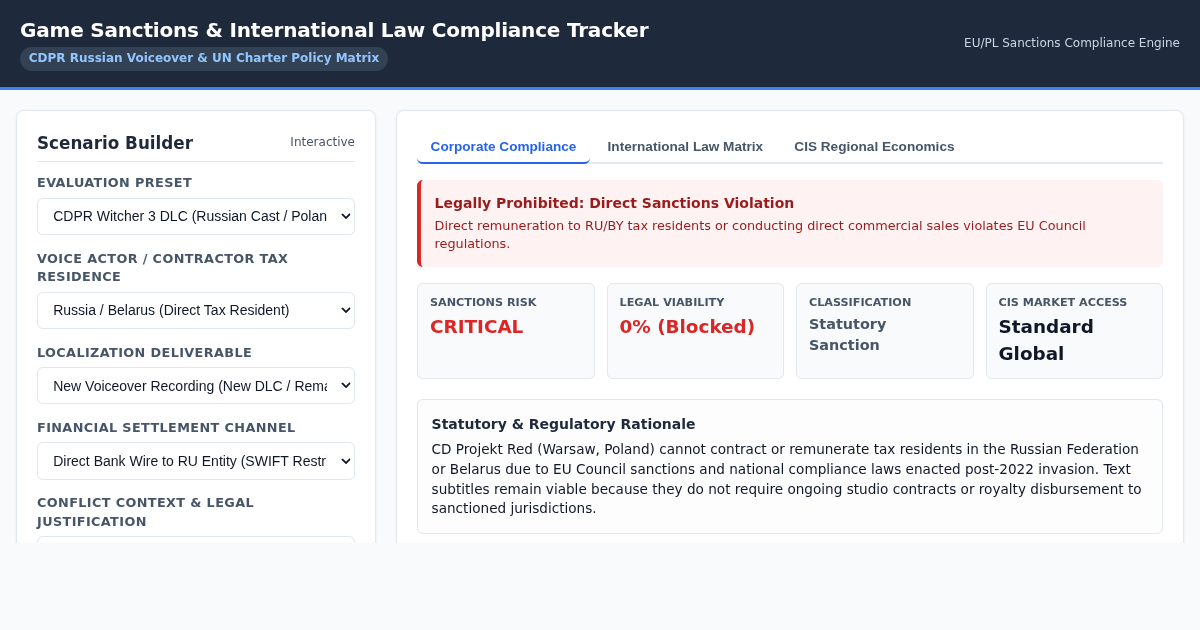Open the Voice Actor Tax Residence dropdown
The height and width of the screenshot is (630, 1200).
(196, 310)
